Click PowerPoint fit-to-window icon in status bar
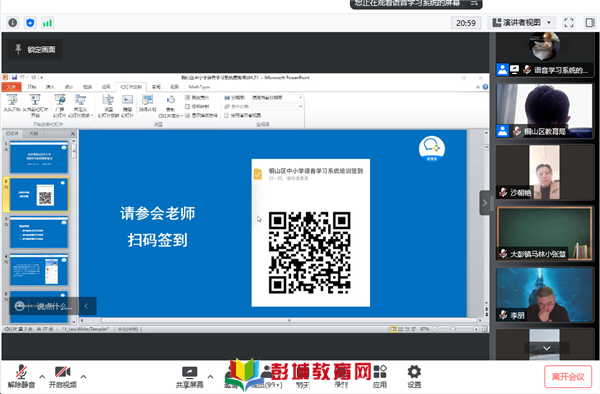The image size is (600, 394). pyautogui.click(x=484, y=329)
